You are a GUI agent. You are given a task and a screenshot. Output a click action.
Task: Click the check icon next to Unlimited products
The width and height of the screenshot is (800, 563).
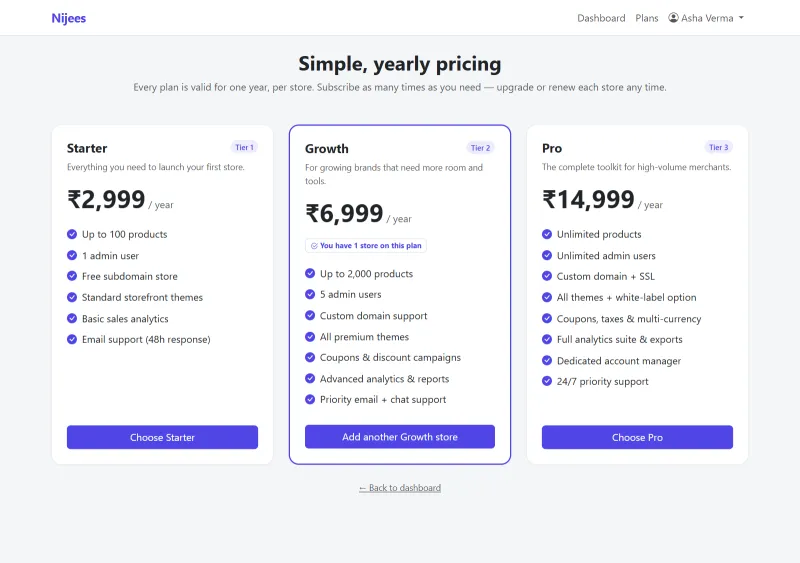tap(547, 234)
